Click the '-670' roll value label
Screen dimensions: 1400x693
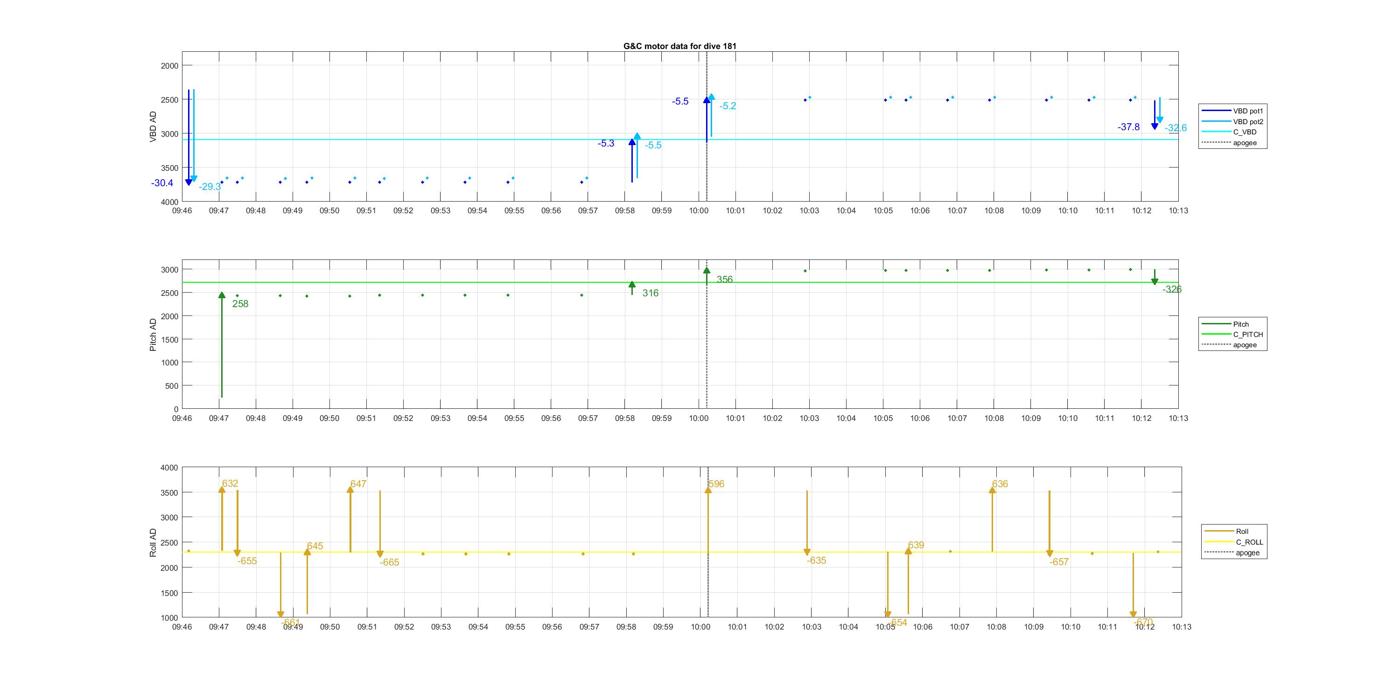click(x=1144, y=622)
